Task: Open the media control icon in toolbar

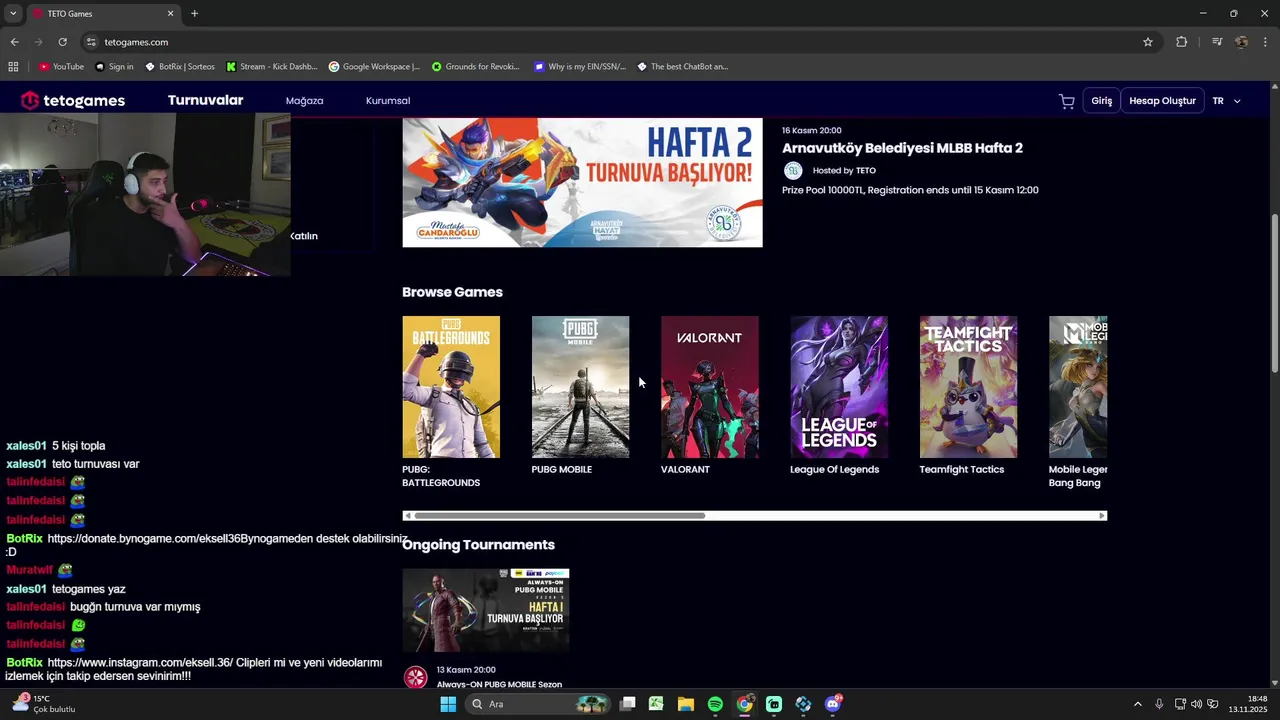Action: pyautogui.click(x=1216, y=42)
